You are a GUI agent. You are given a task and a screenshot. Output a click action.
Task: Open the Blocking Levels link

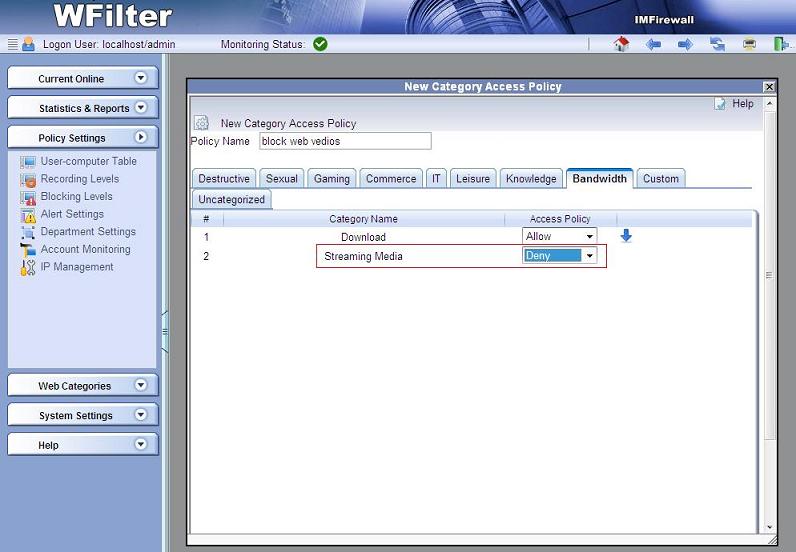point(77,196)
